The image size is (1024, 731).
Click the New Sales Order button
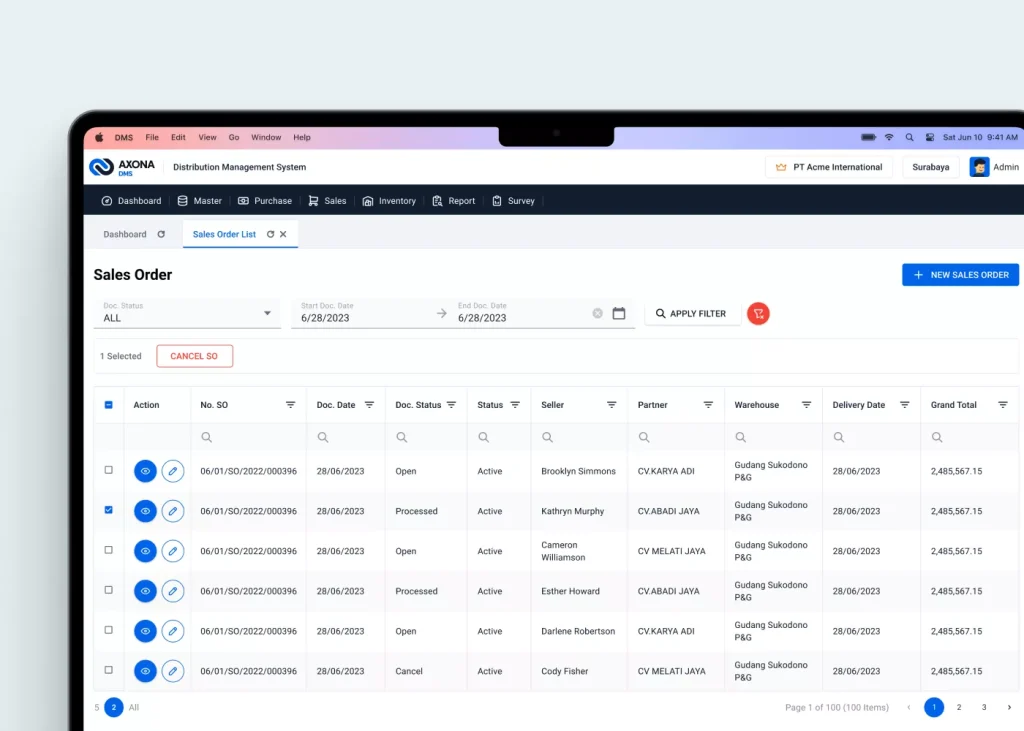pos(960,275)
